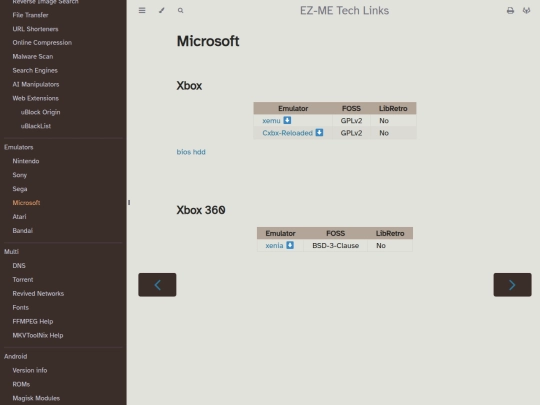Toggle the sidebar hamburger menu icon
Viewport: 540px width, 405px height.
point(142,10)
